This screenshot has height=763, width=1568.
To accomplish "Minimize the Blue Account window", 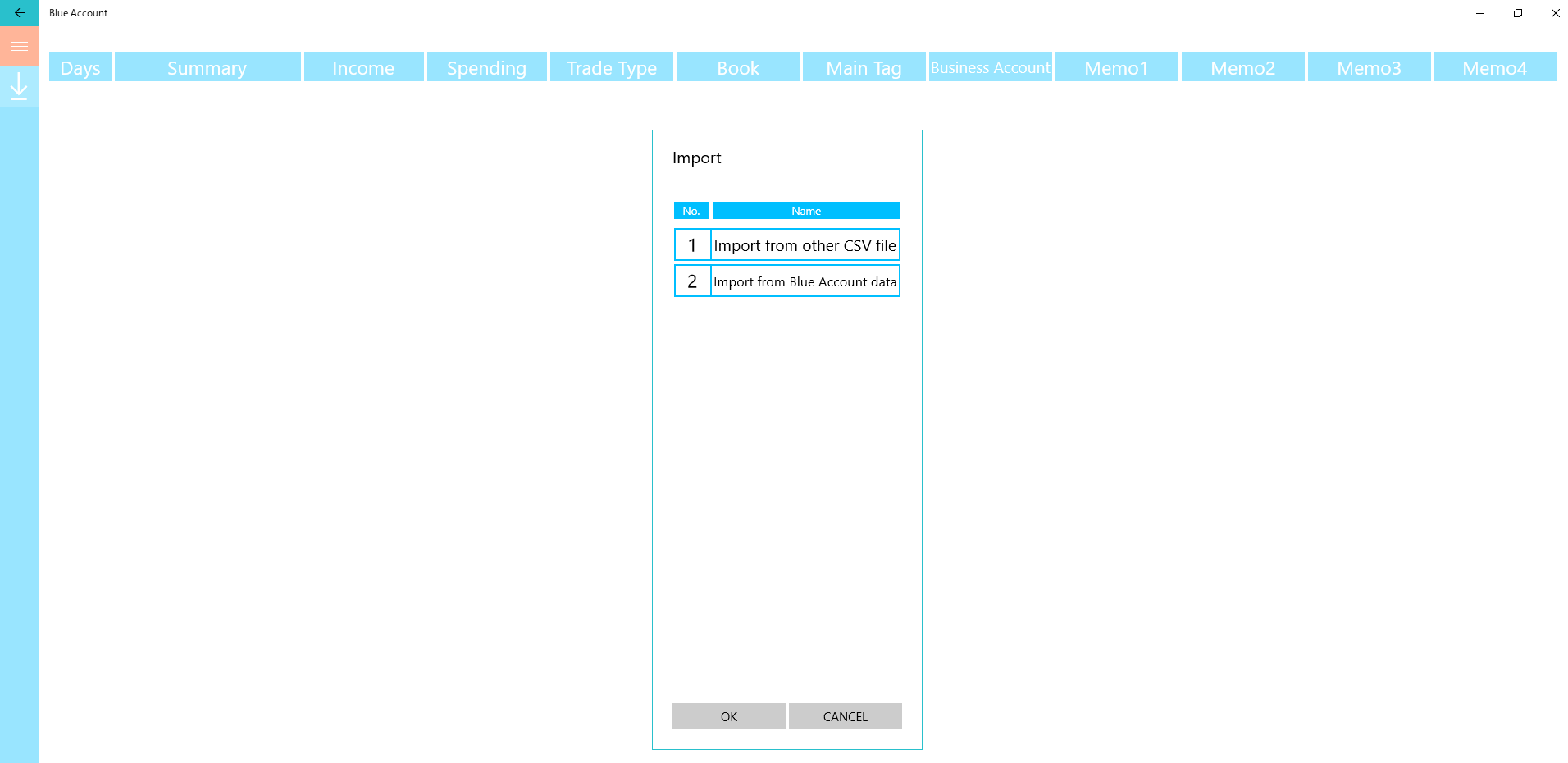I will coord(1480,13).
